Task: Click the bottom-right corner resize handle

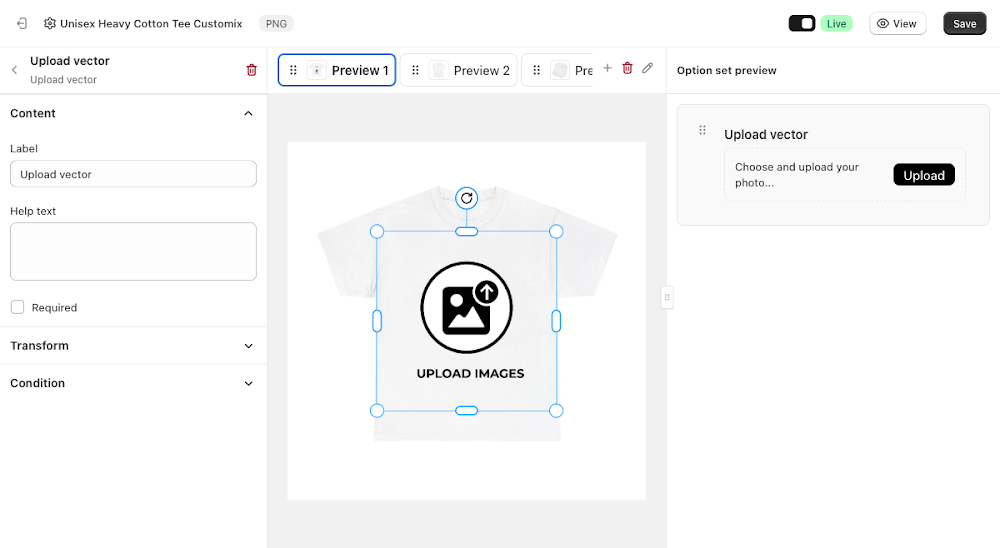Action: [556, 411]
